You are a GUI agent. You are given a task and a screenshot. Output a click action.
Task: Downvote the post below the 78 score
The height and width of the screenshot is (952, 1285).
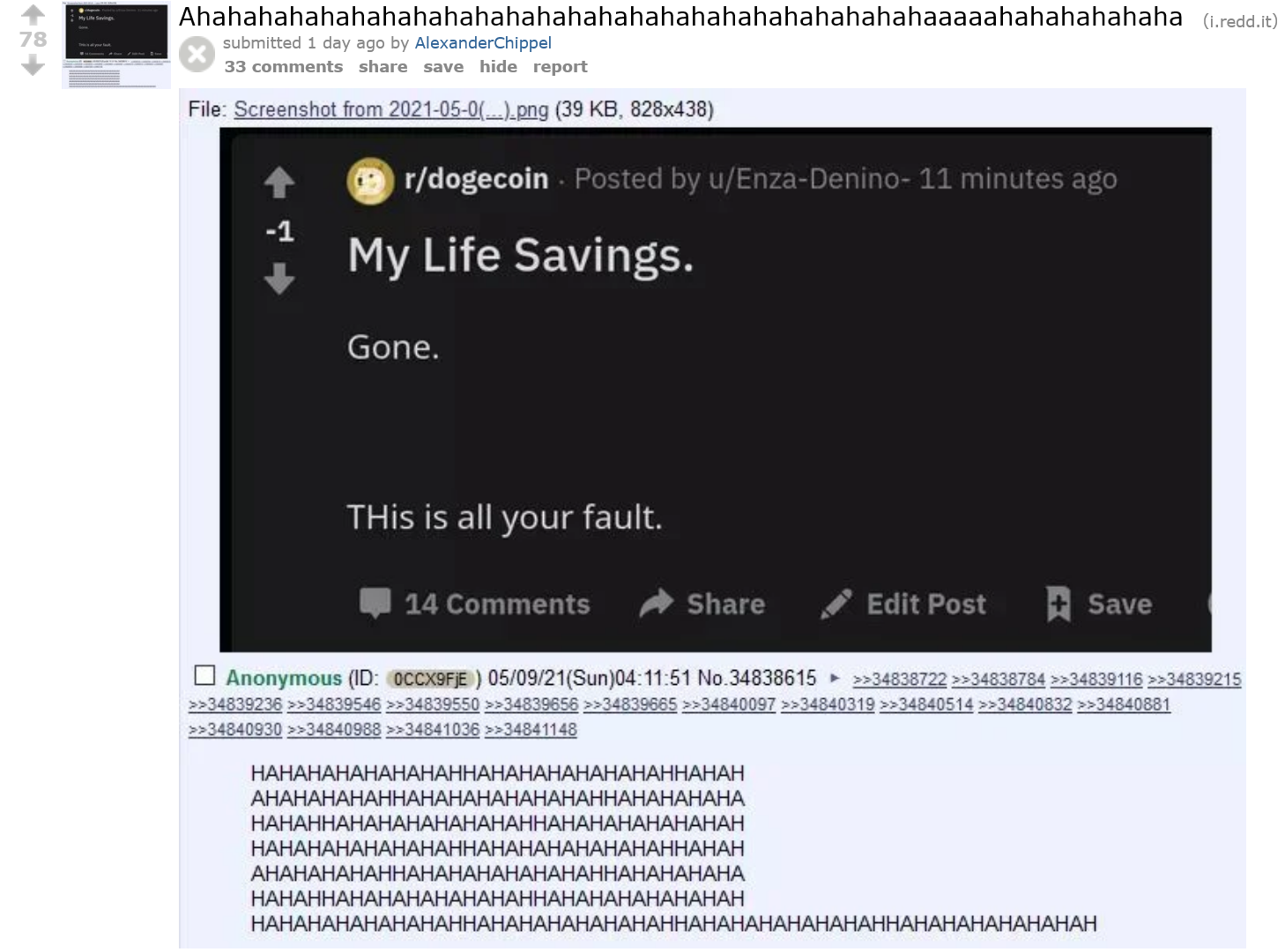(33, 65)
